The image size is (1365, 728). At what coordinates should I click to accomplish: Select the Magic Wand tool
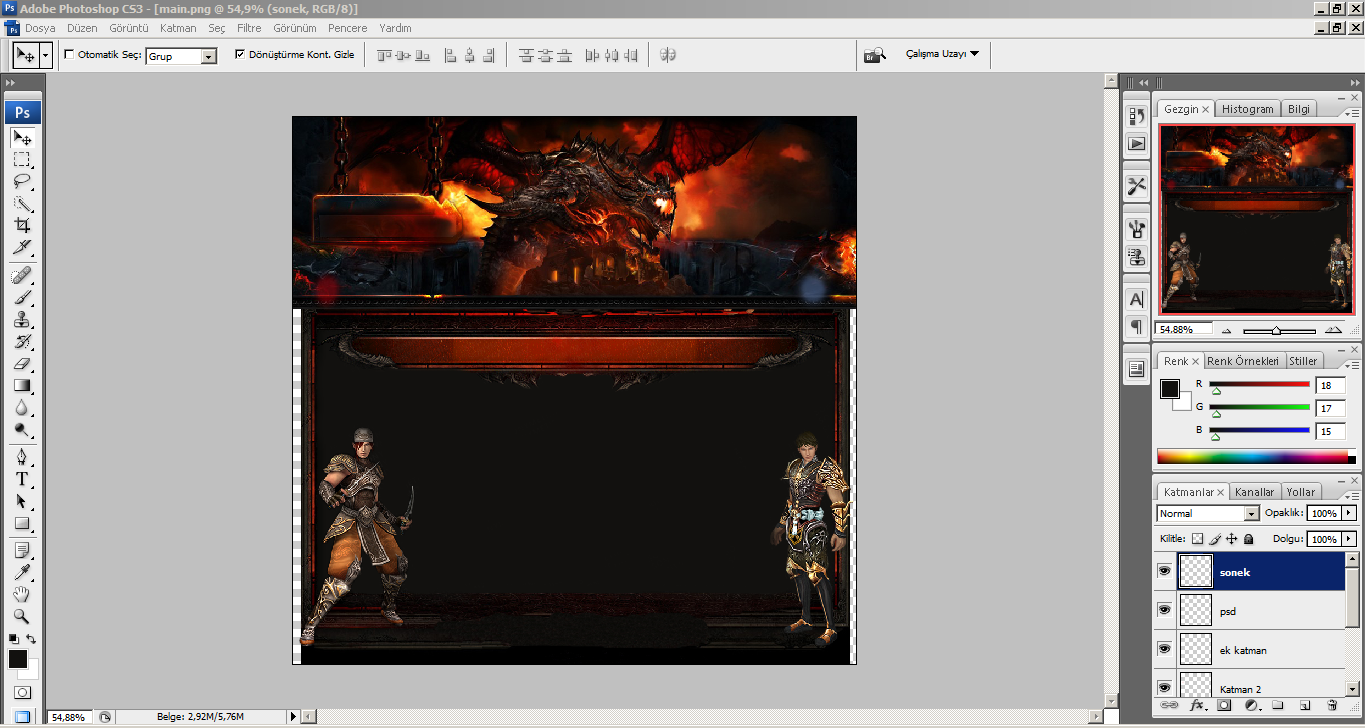tap(22, 204)
